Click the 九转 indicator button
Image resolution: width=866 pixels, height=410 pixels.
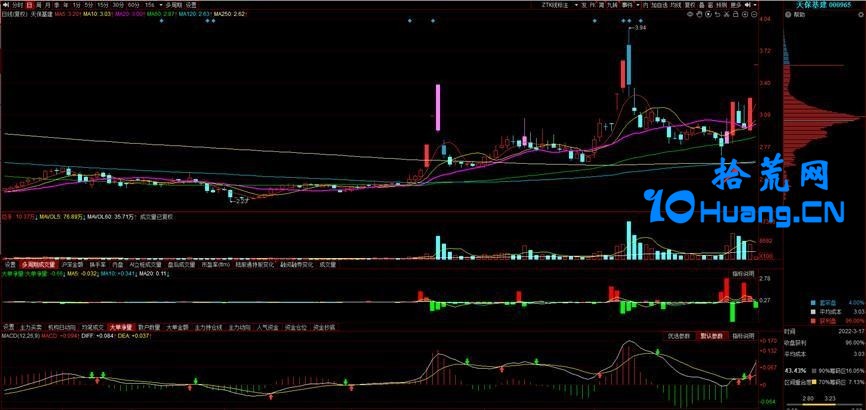pyautogui.click(x=612, y=5)
